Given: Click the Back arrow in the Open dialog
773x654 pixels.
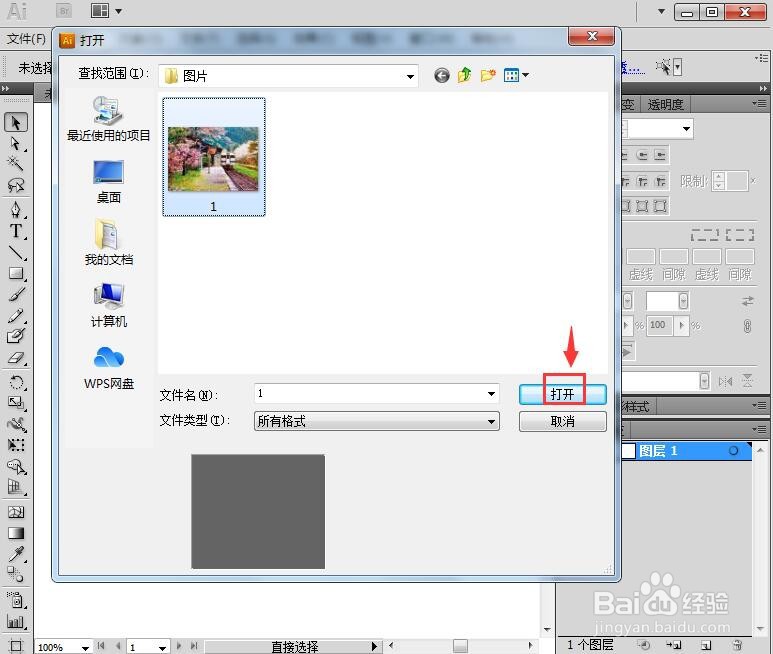Looking at the screenshot, I should 442,75.
